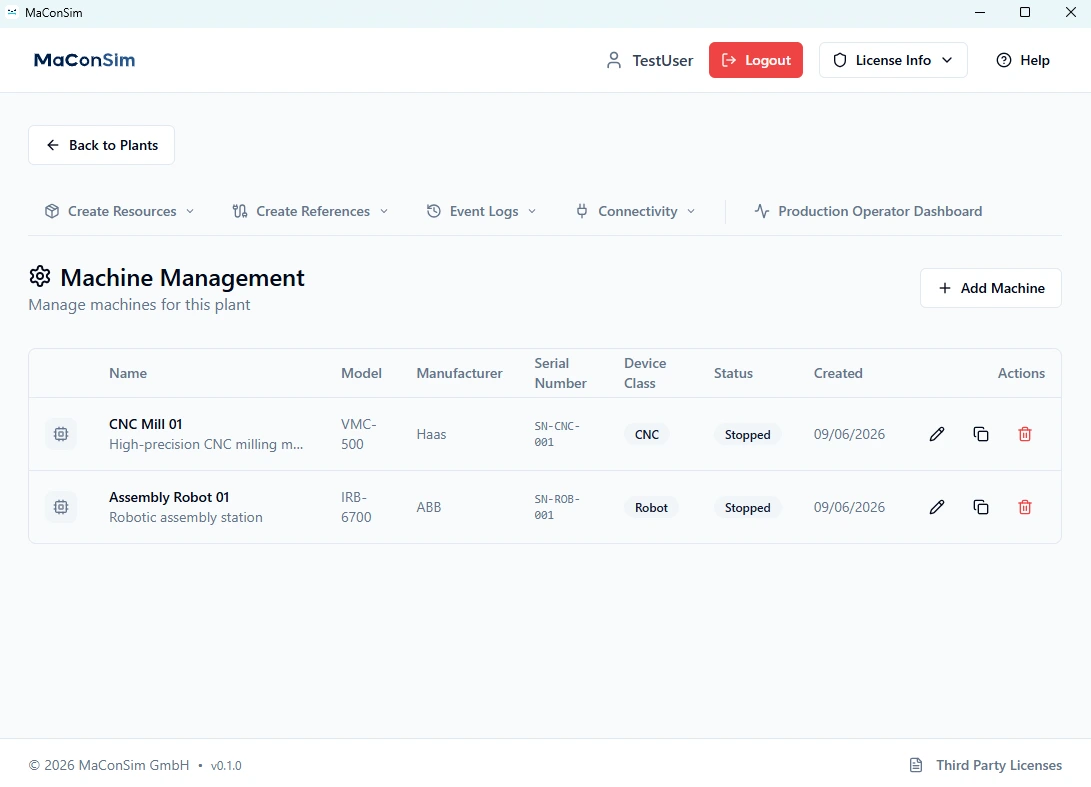Add a new machine with Add Machine
This screenshot has width=1091, height=787.
(x=991, y=288)
